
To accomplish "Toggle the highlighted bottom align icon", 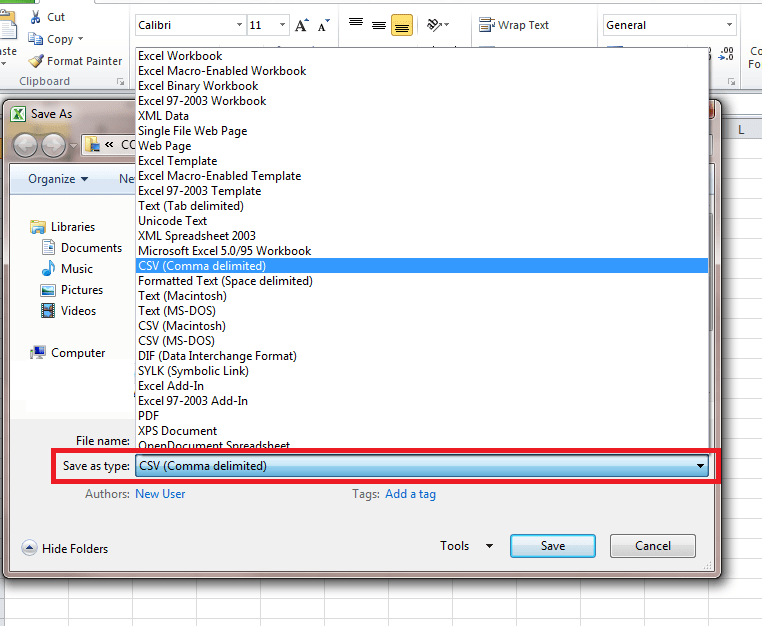I will (x=402, y=25).
